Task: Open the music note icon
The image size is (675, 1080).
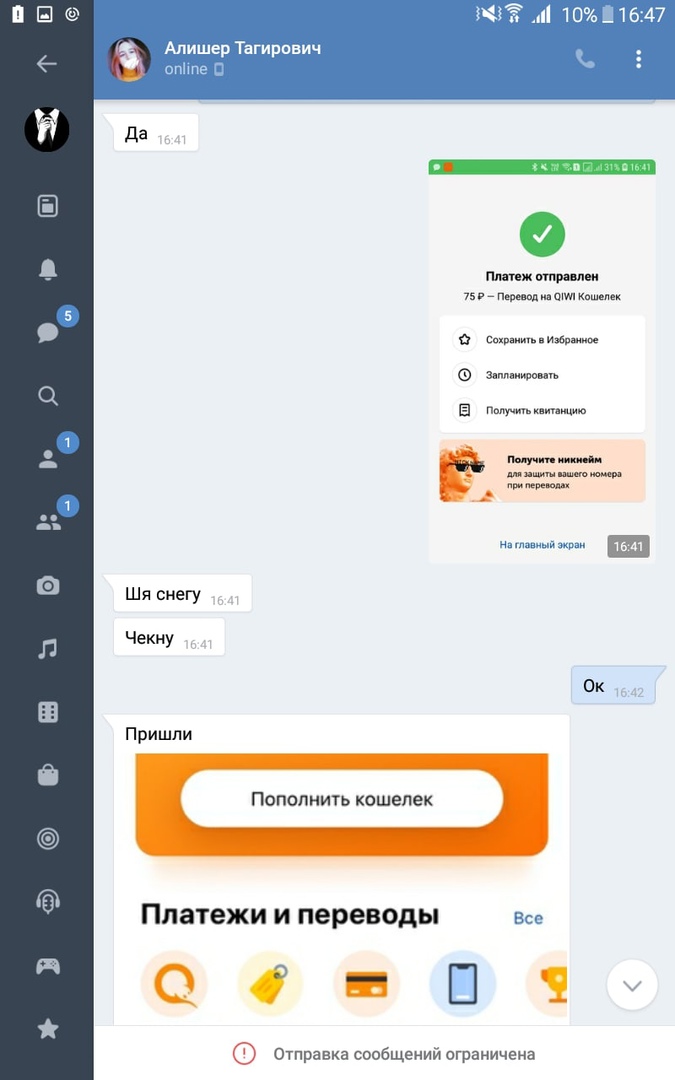Action: [x=48, y=649]
